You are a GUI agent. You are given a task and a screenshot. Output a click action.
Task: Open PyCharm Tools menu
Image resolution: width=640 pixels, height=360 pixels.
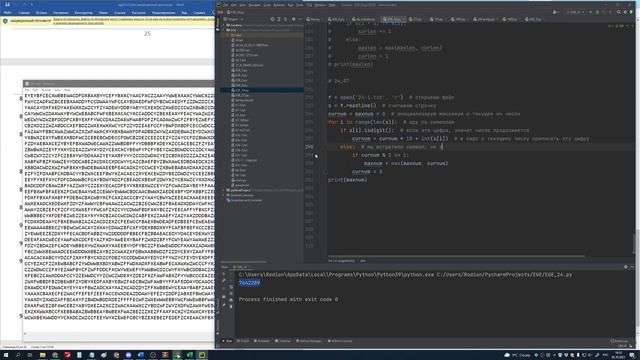[300, 5]
